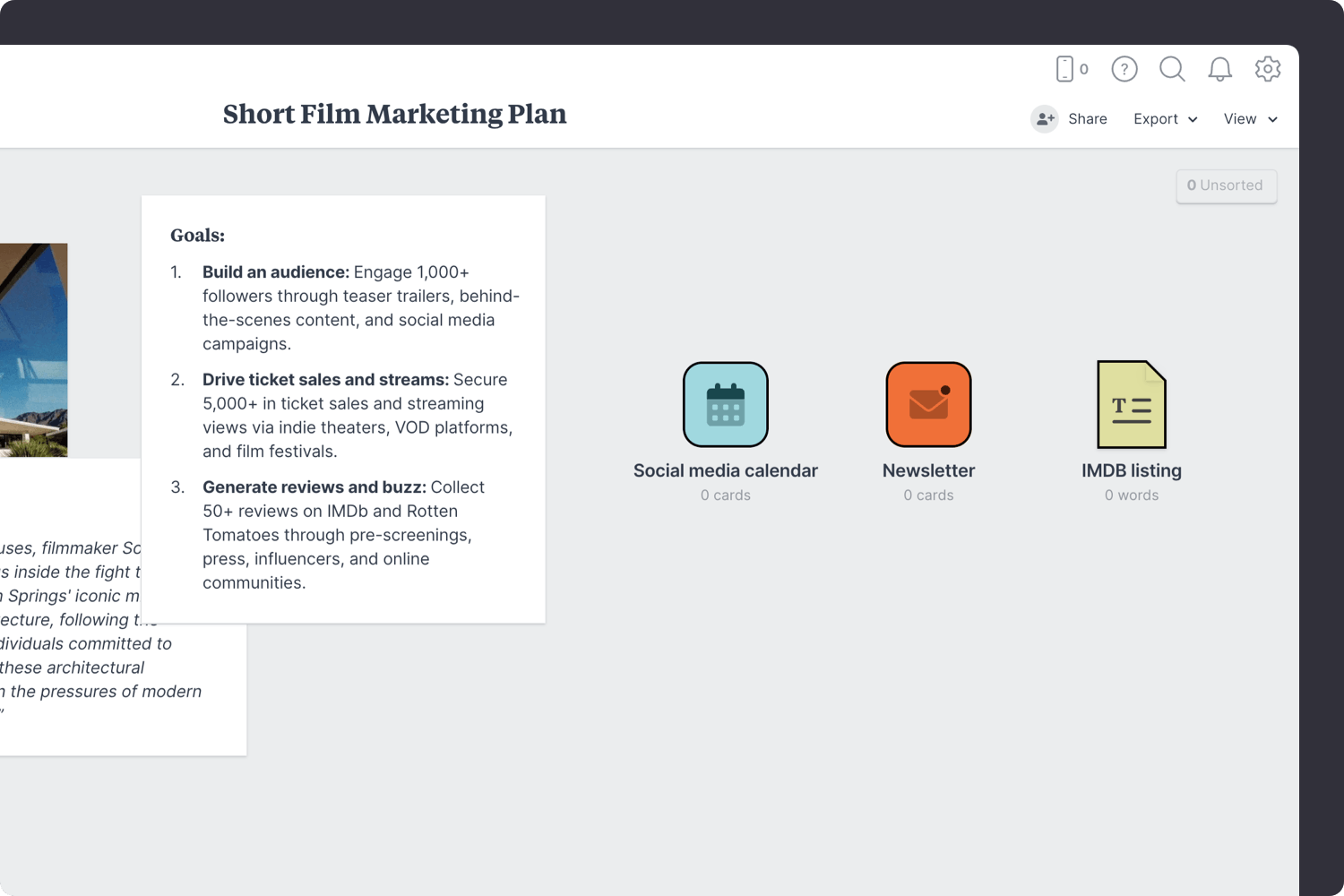Select the architecture photo thumbnail
The height and width of the screenshot is (896, 1344).
[33, 349]
